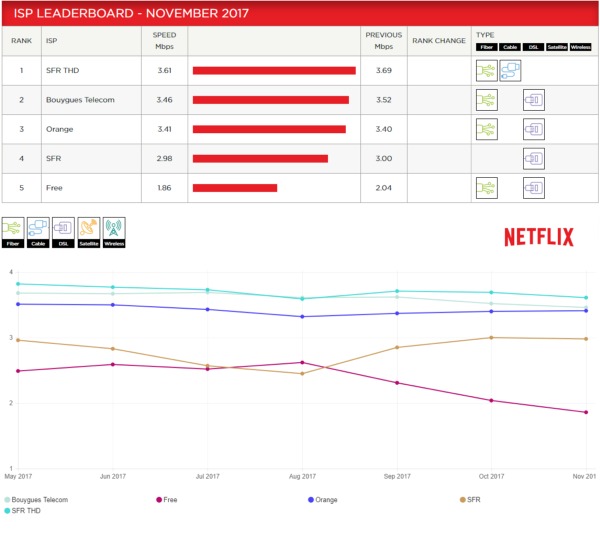600x534 pixels.
Task: Click the Cable icon in SFR THD row
Action: coord(510,71)
